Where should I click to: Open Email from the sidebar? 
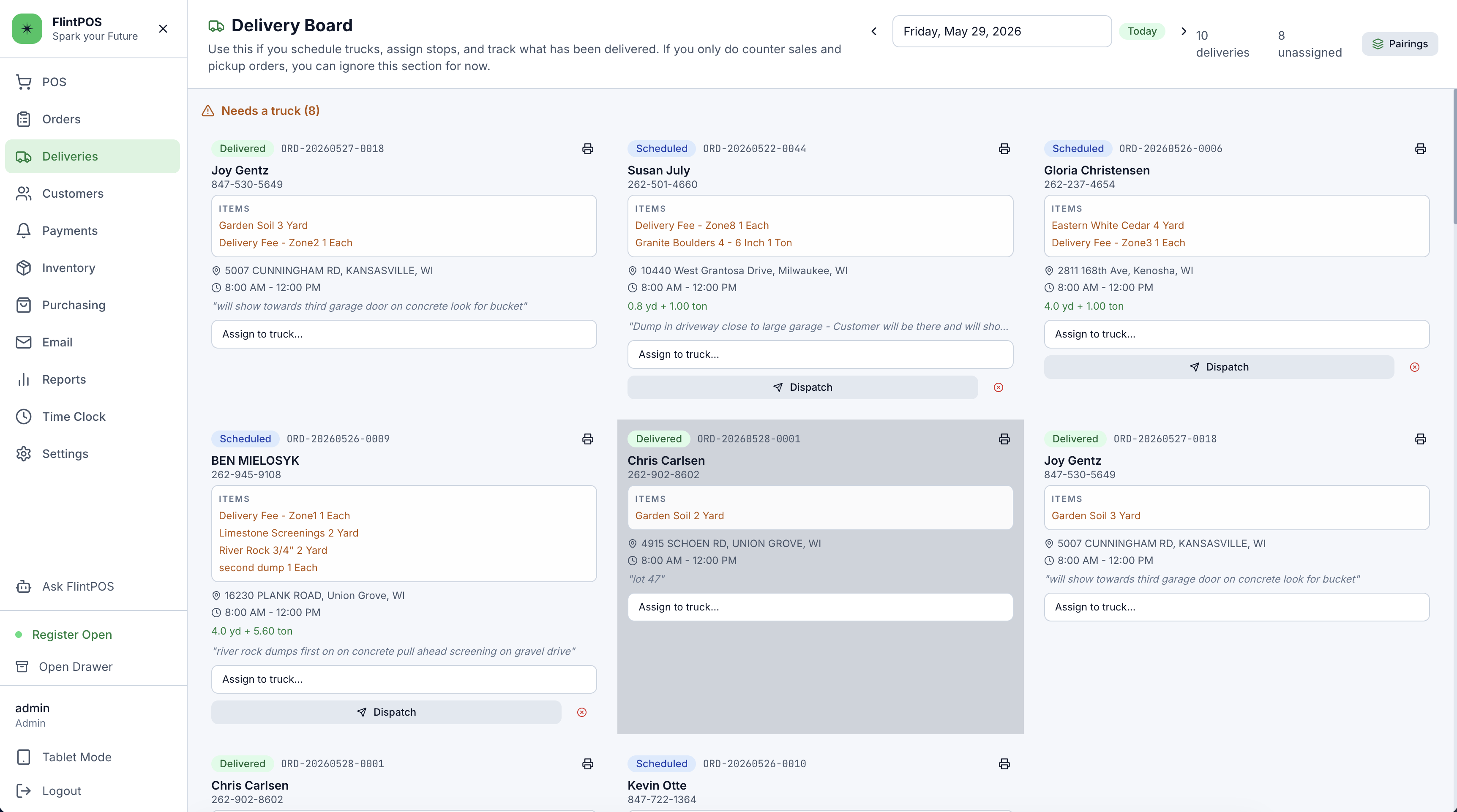(x=92, y=342)
